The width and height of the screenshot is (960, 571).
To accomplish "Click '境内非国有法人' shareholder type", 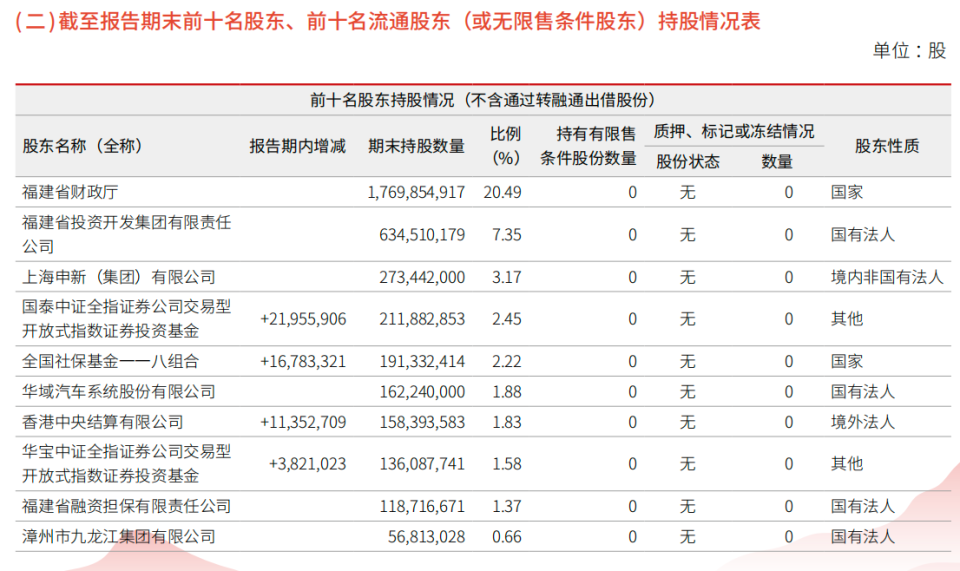I will point(887,277).
